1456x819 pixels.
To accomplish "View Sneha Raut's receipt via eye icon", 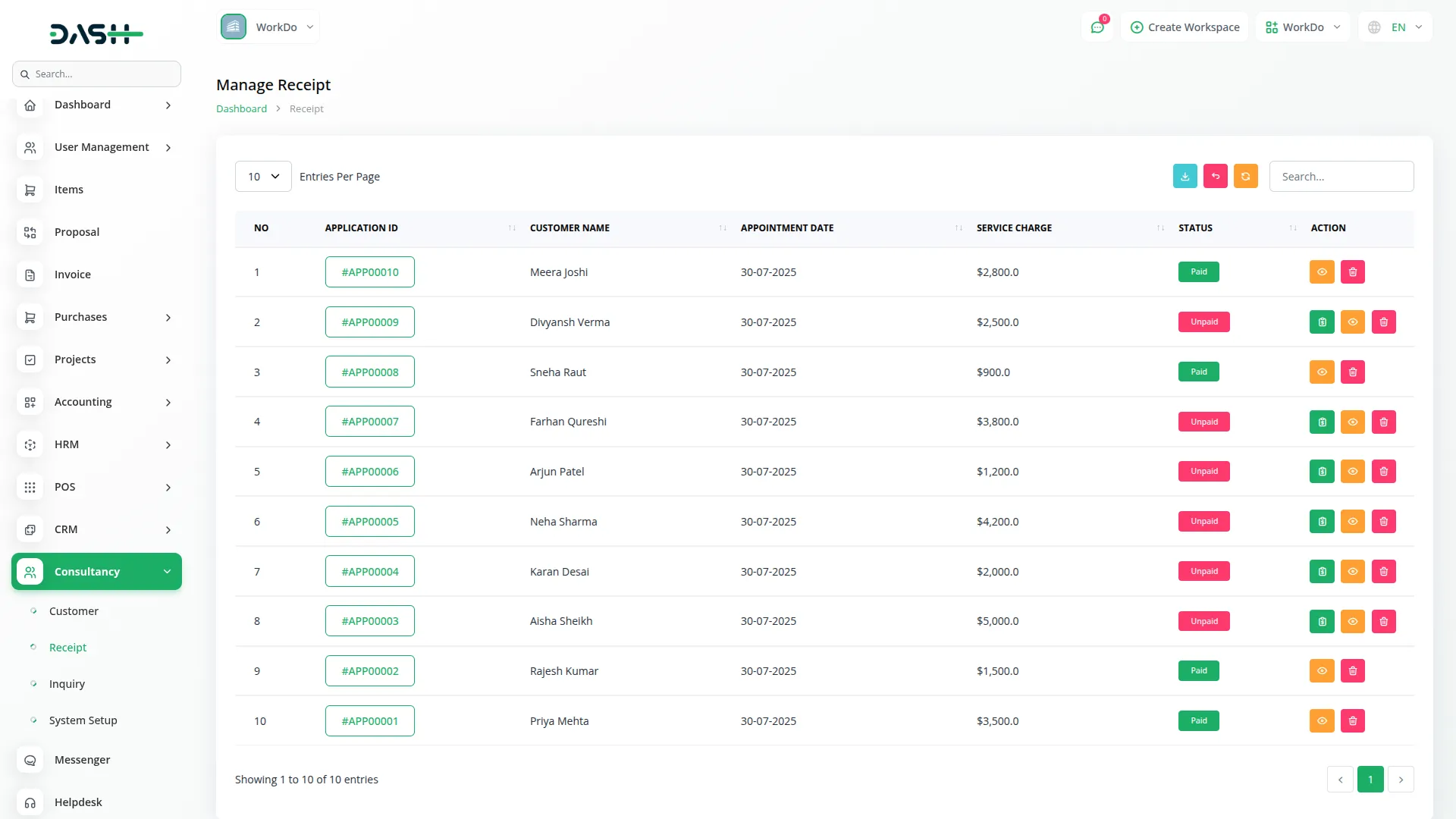I will click(1322, 372).
